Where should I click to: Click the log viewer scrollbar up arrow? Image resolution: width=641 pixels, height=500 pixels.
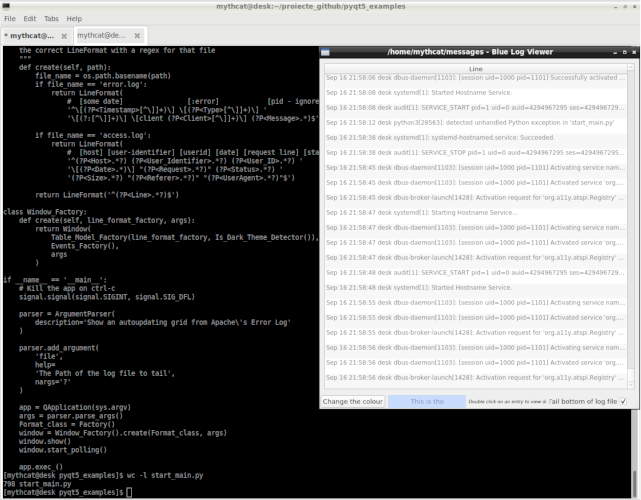[631, 67]
